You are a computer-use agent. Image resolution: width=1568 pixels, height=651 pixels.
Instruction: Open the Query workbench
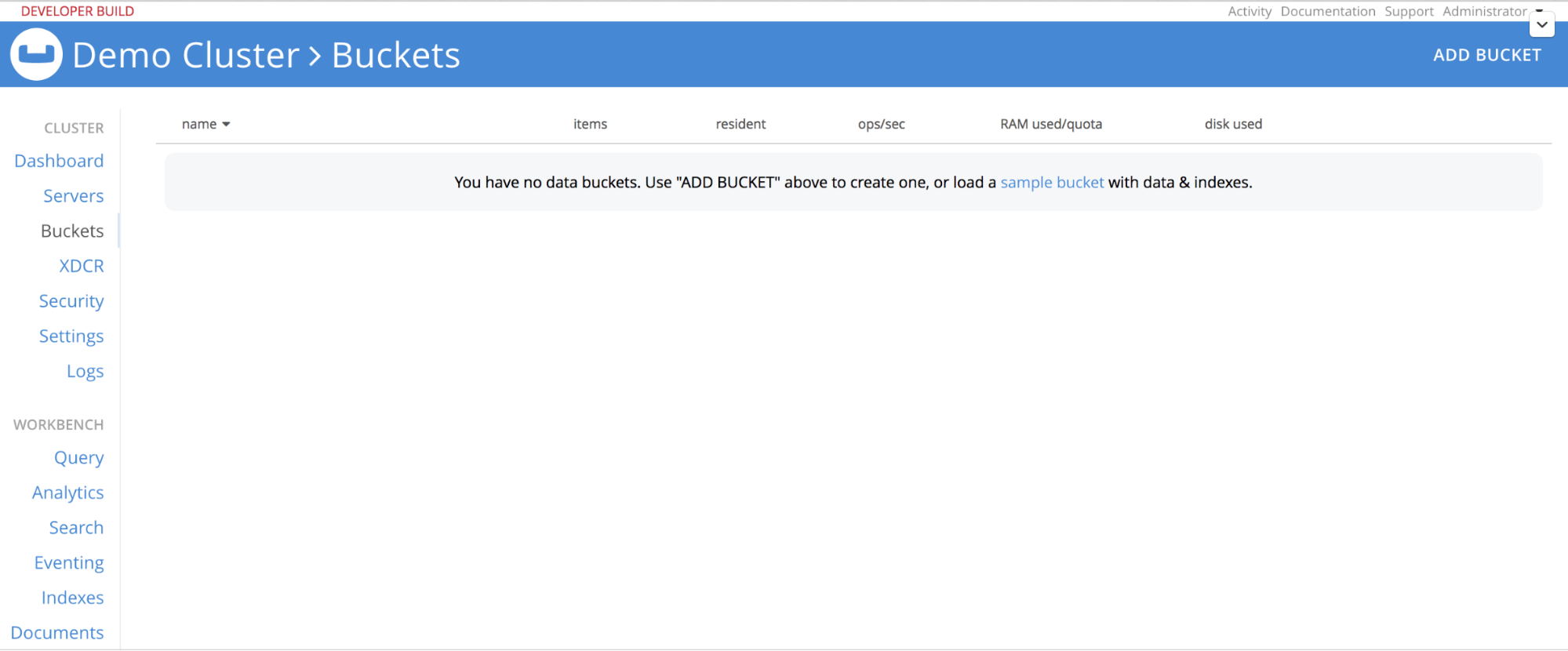78,457
